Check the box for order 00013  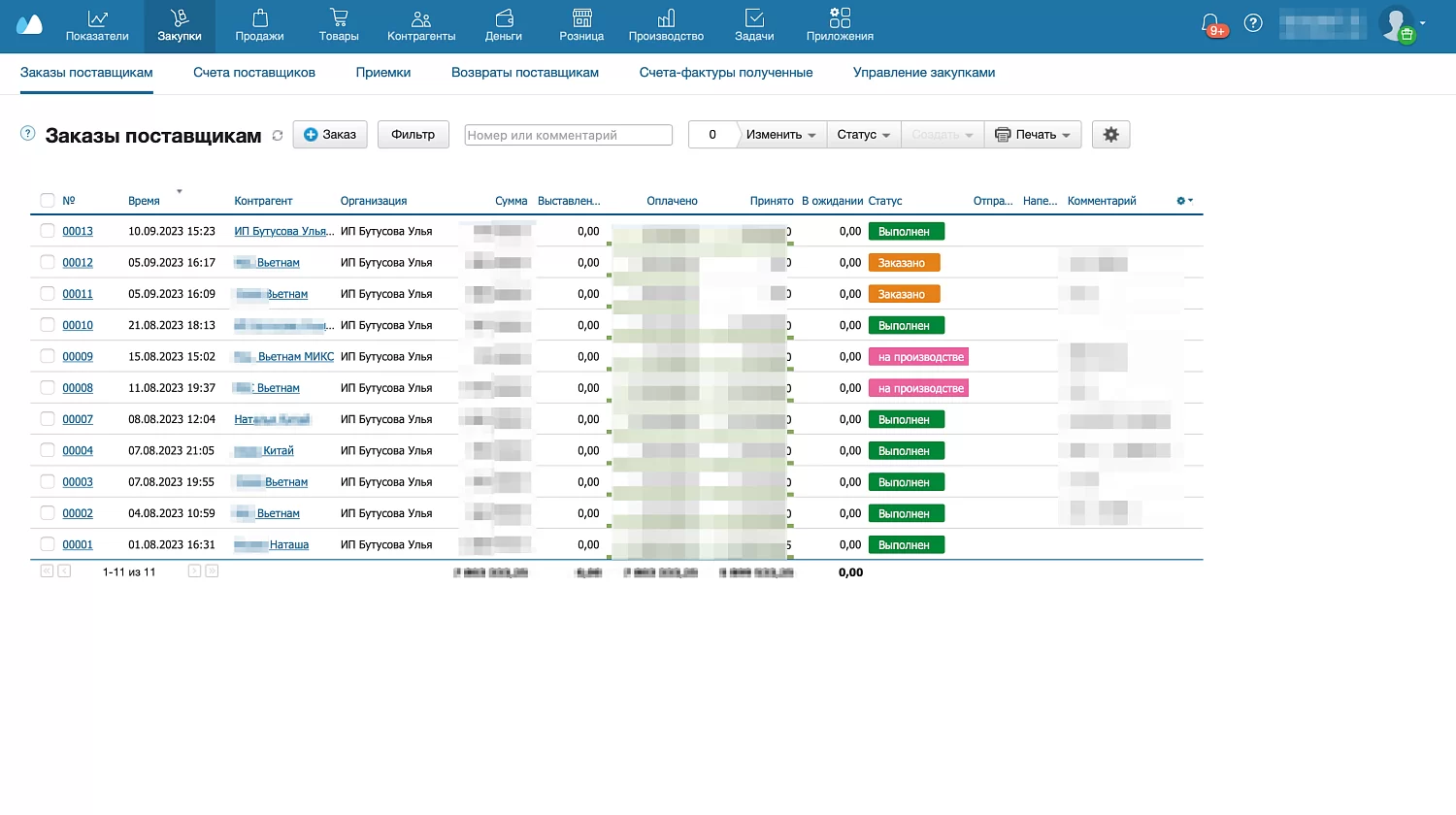[x=47, y=231]
